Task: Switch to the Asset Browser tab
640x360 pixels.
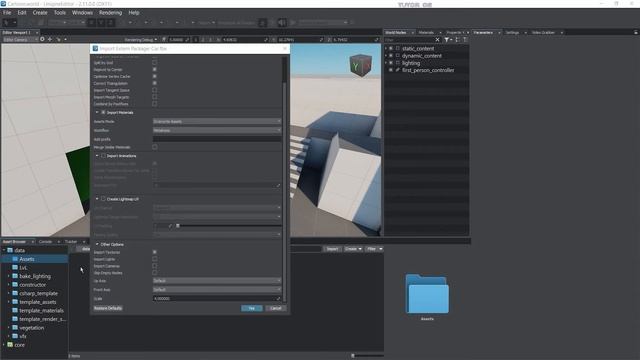Action: 14,242
